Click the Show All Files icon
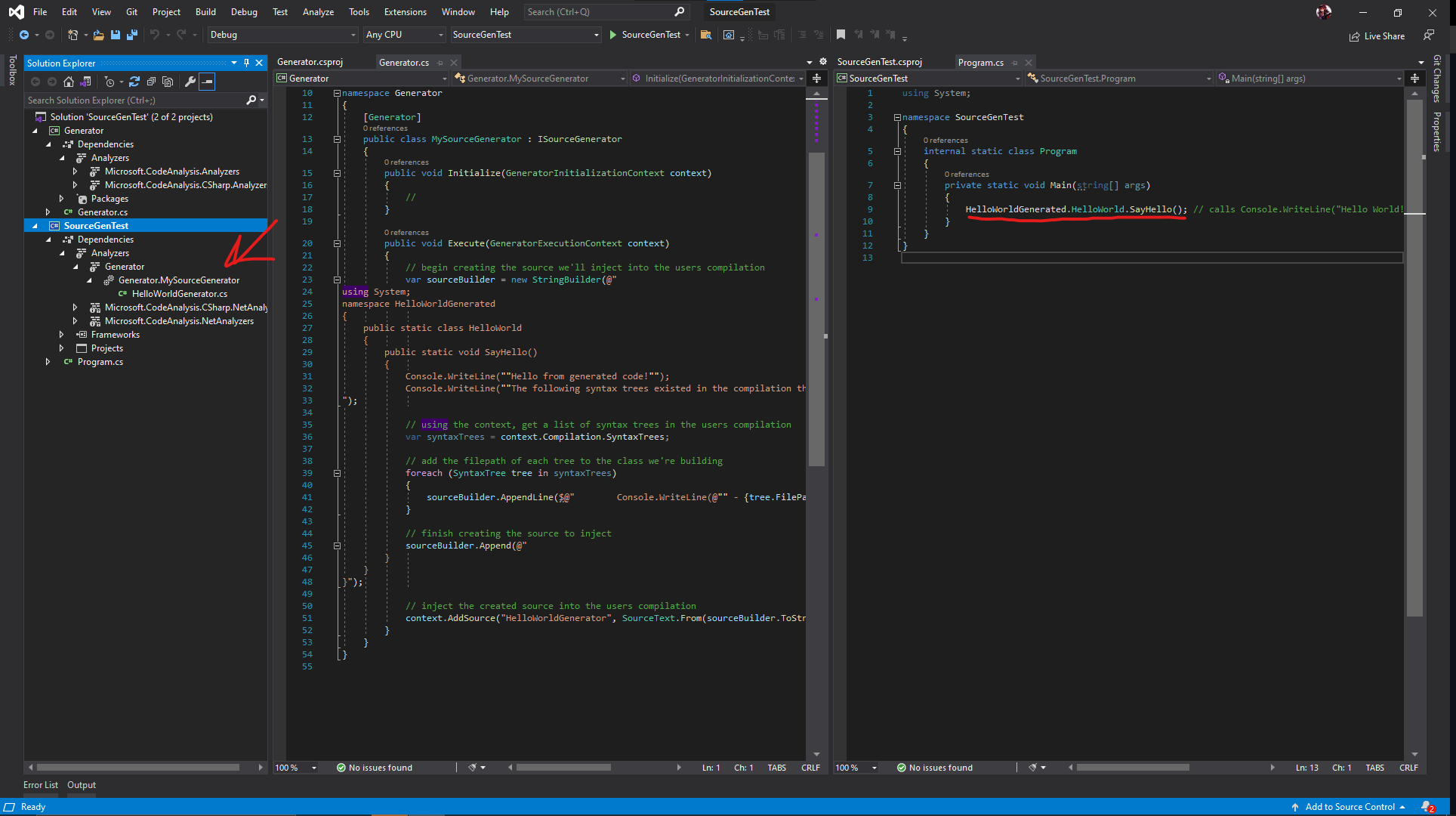 168,82
